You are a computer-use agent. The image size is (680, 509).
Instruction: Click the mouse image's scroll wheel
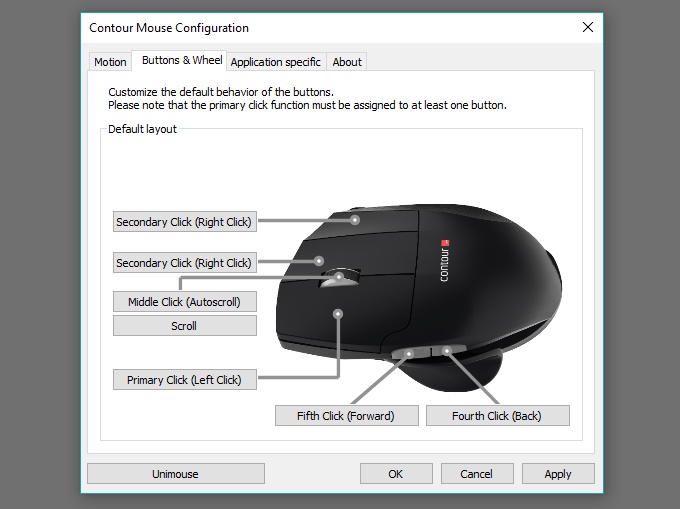click(x=340, y=278)
